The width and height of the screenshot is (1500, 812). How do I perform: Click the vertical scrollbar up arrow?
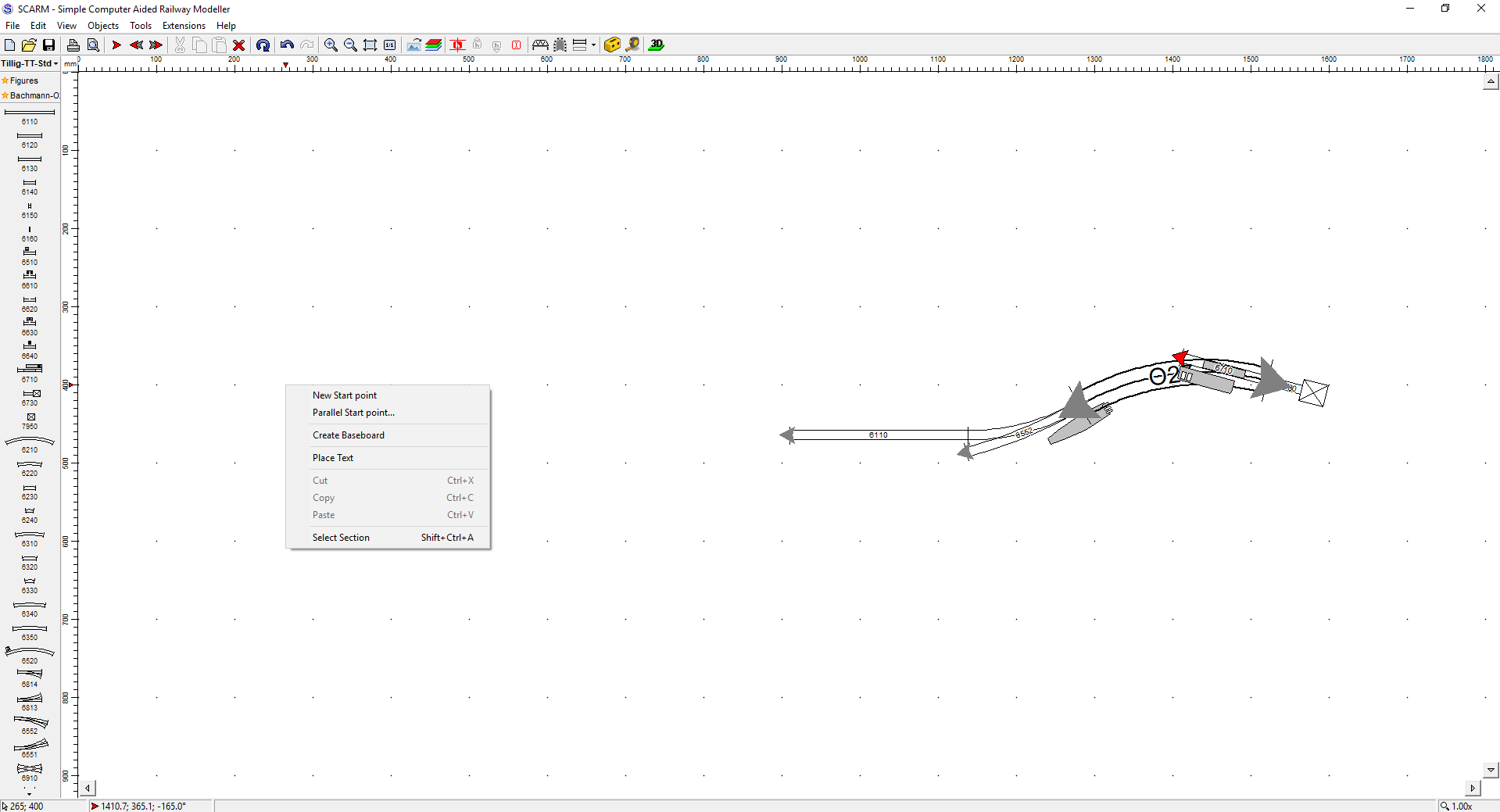tap(1491, 81)
